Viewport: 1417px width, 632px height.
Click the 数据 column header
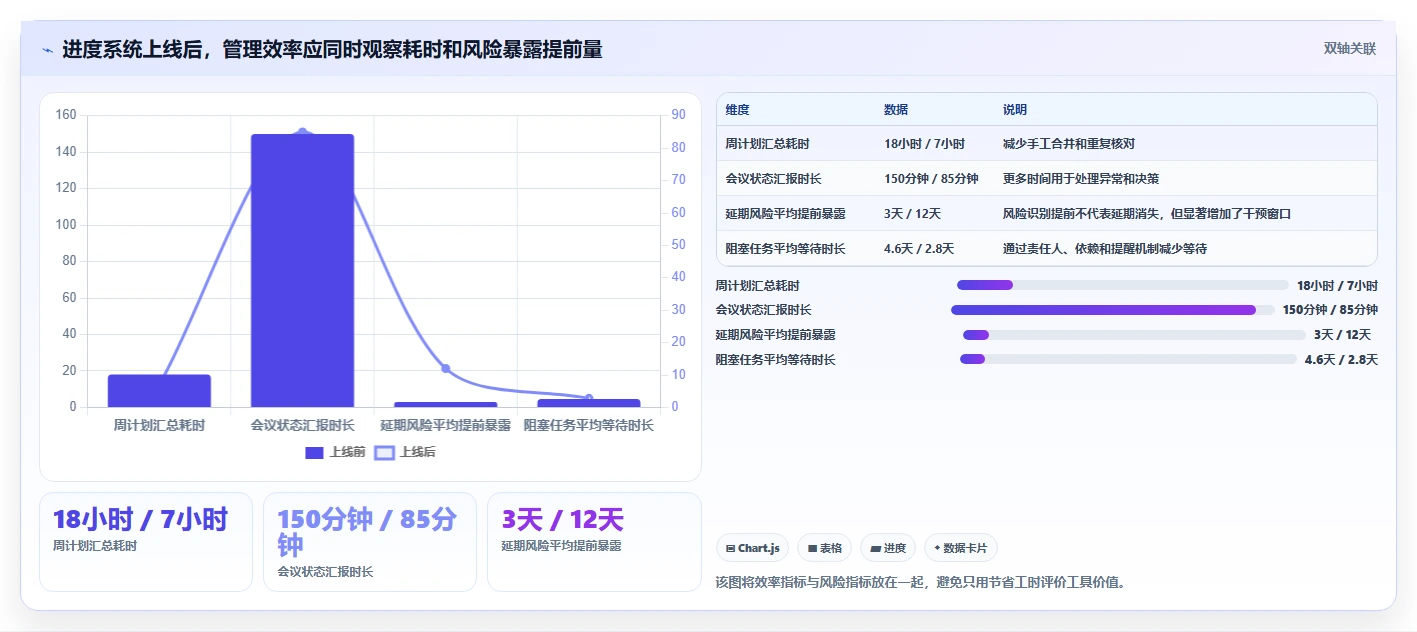click(x=896, y=110)
